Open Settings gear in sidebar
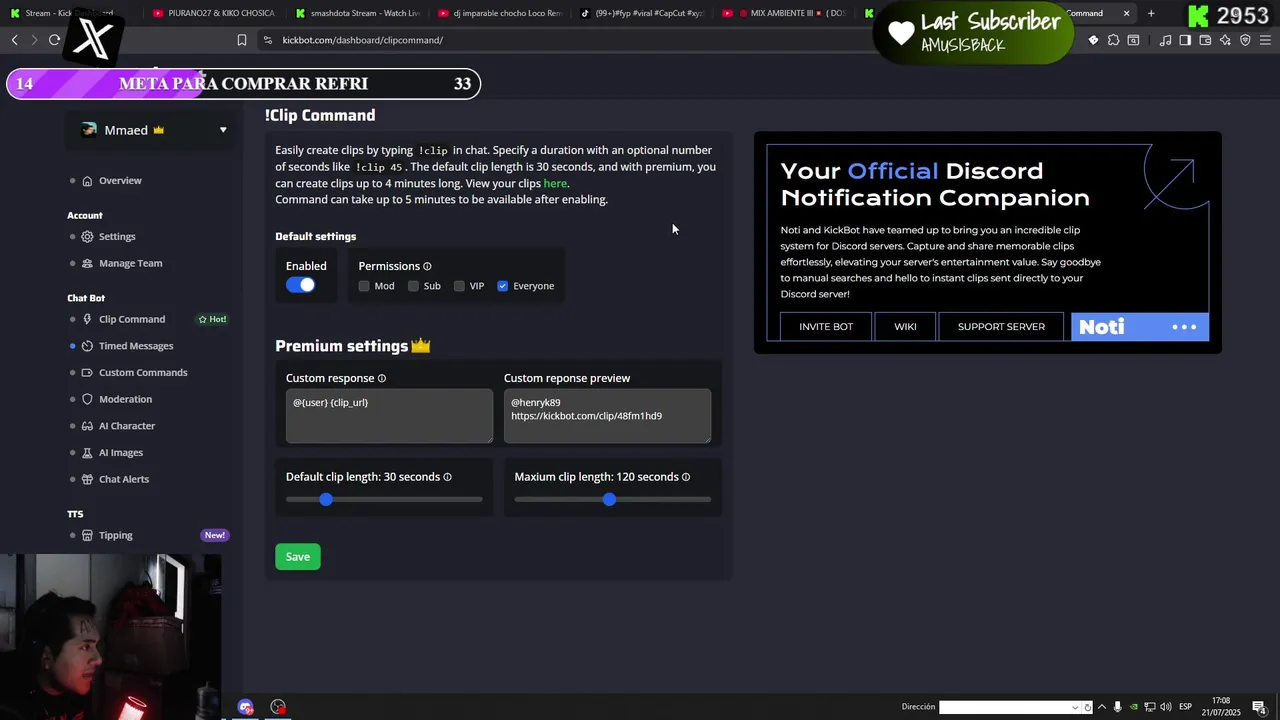Viewport: 1280px width, 720px height. [x=88, y=237]
